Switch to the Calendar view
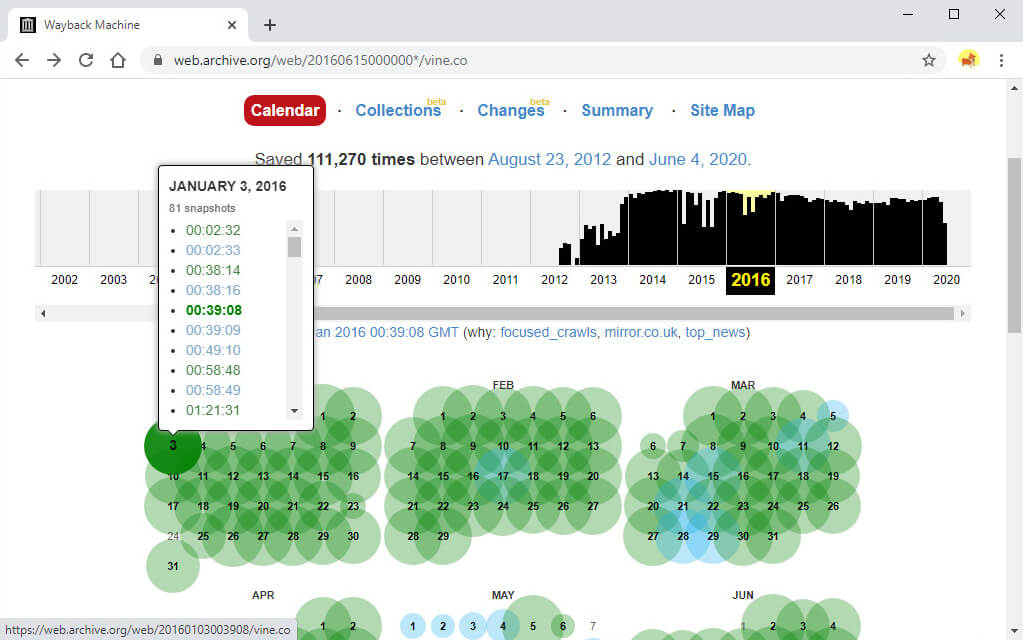This screenshot has height=640, width=1023. [x=285, y=110]
